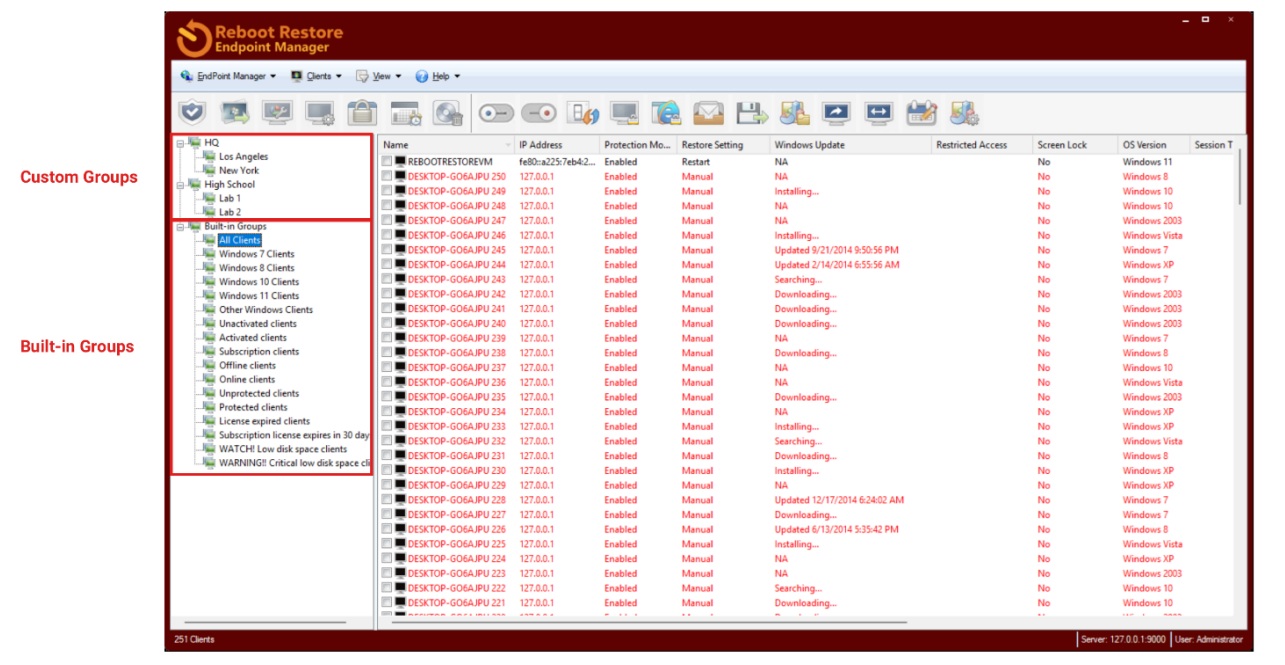The image size is (1285, 665).
Task: Open the EndPoint Manager menu
Action: pos(230,76)
